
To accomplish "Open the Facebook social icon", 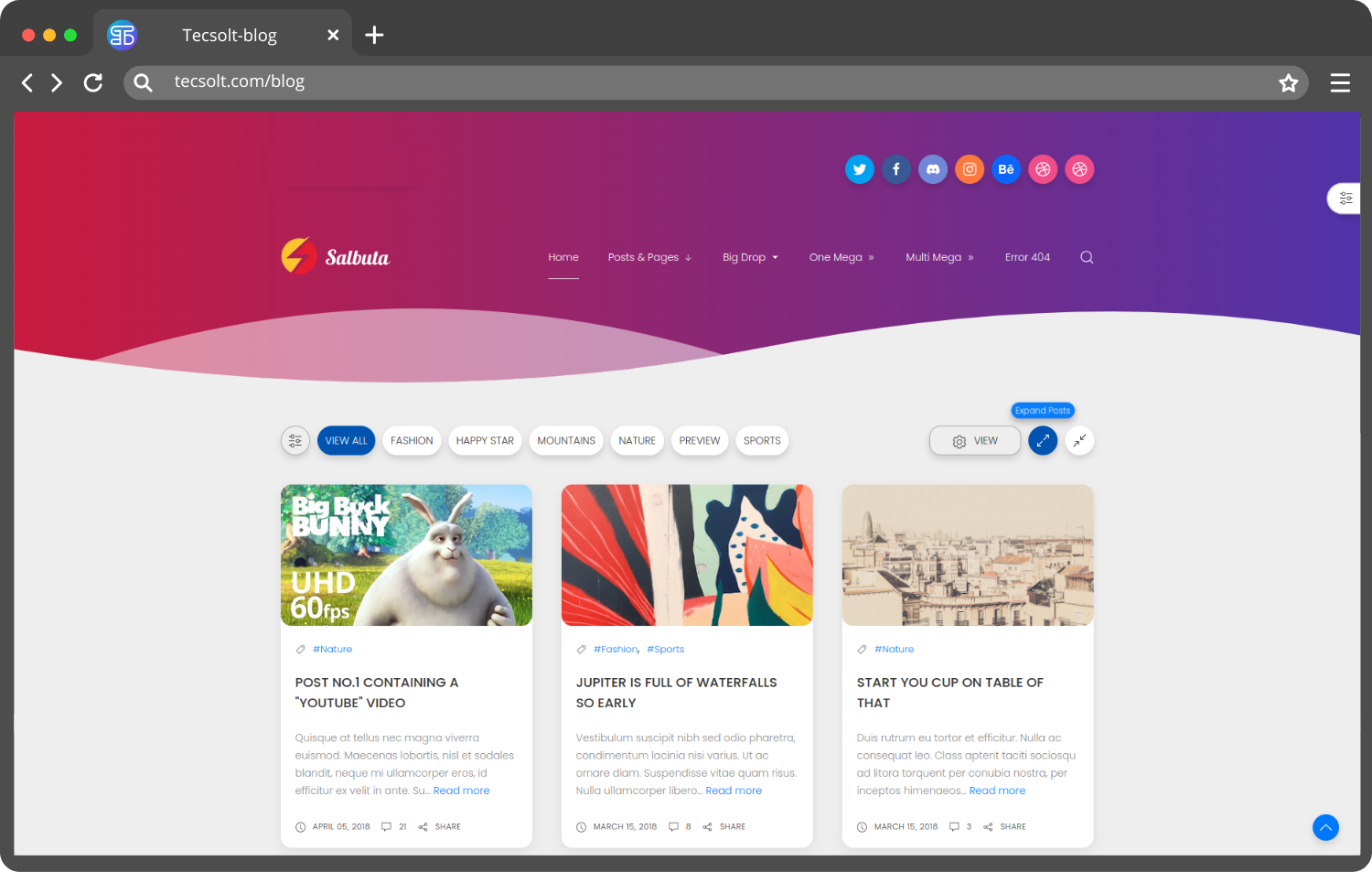I will tap(895, 169).
